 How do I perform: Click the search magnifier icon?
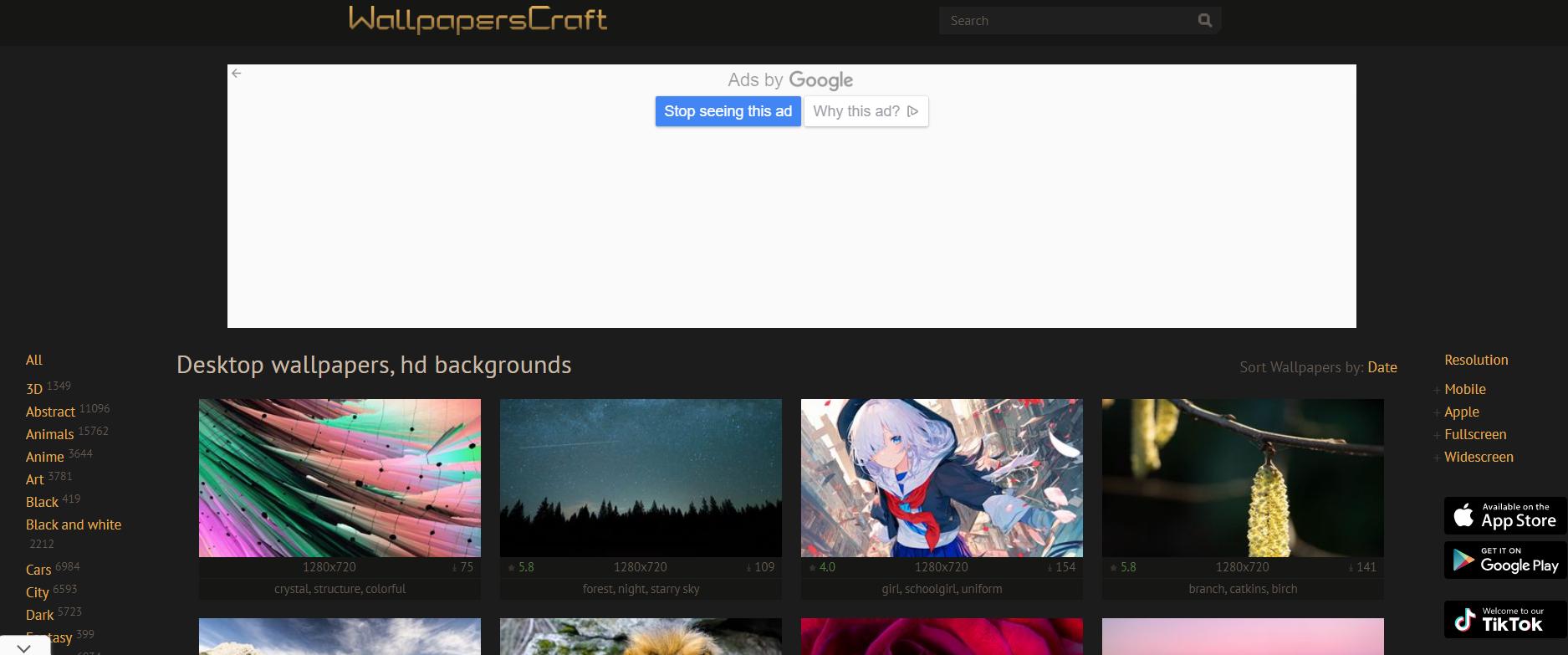[1204, 20]
